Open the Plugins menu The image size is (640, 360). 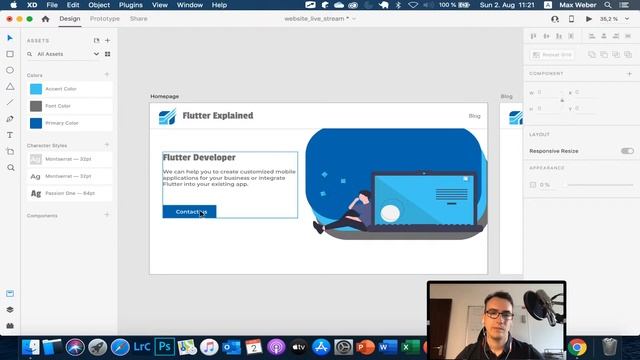tap(131, 5)
